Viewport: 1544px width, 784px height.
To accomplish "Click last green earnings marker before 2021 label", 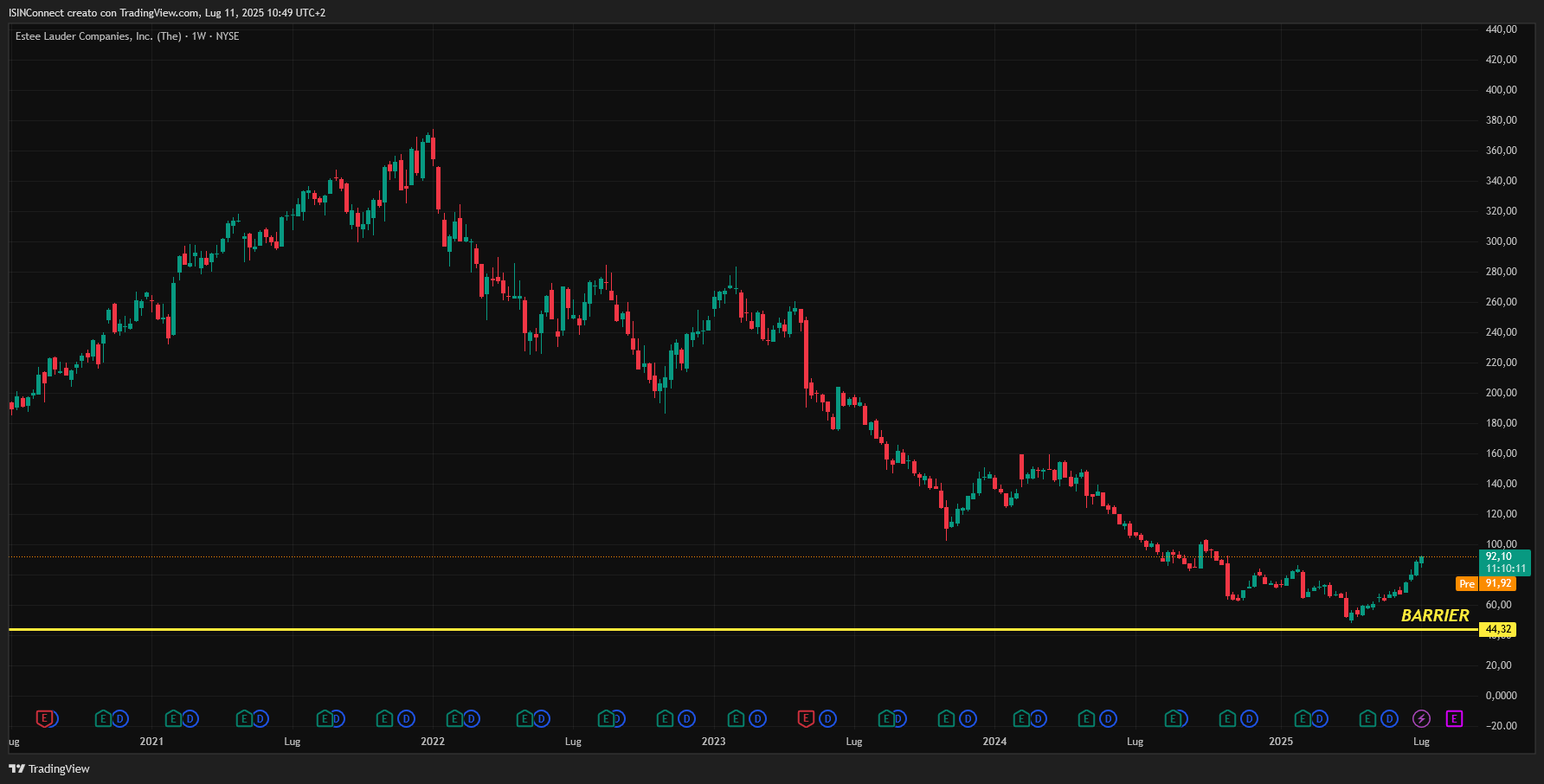I will (103, 718).
